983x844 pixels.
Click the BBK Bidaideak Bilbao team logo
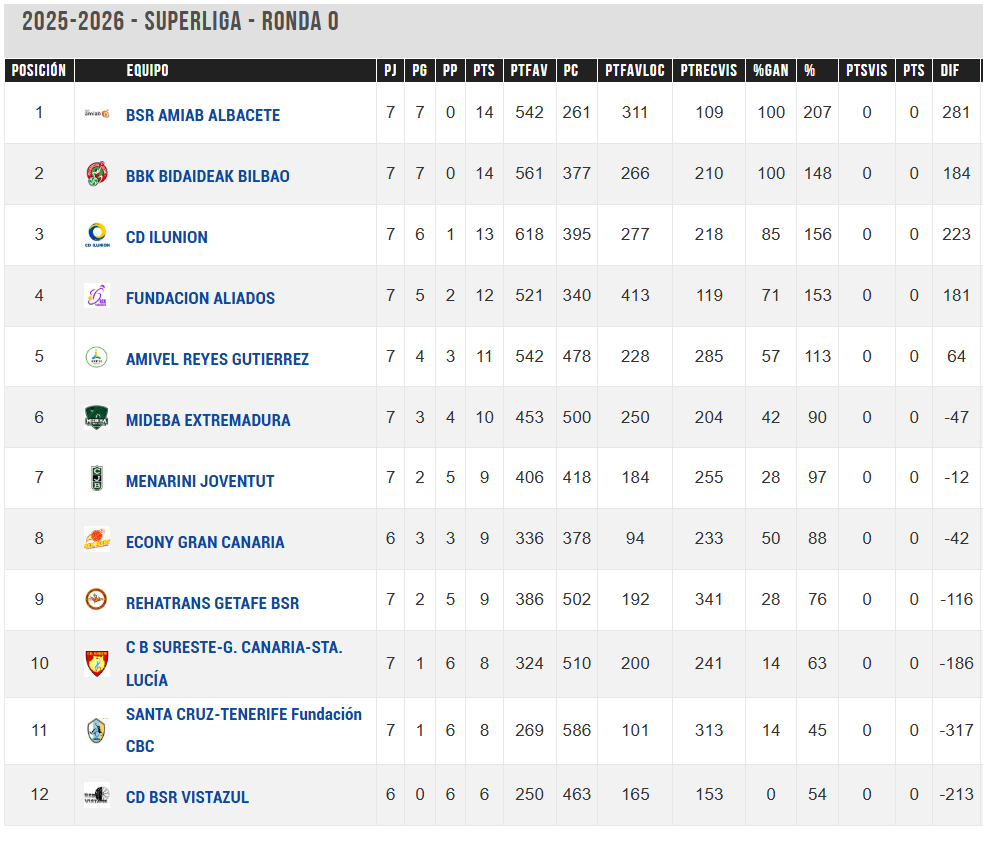click(x=97, y=175)
